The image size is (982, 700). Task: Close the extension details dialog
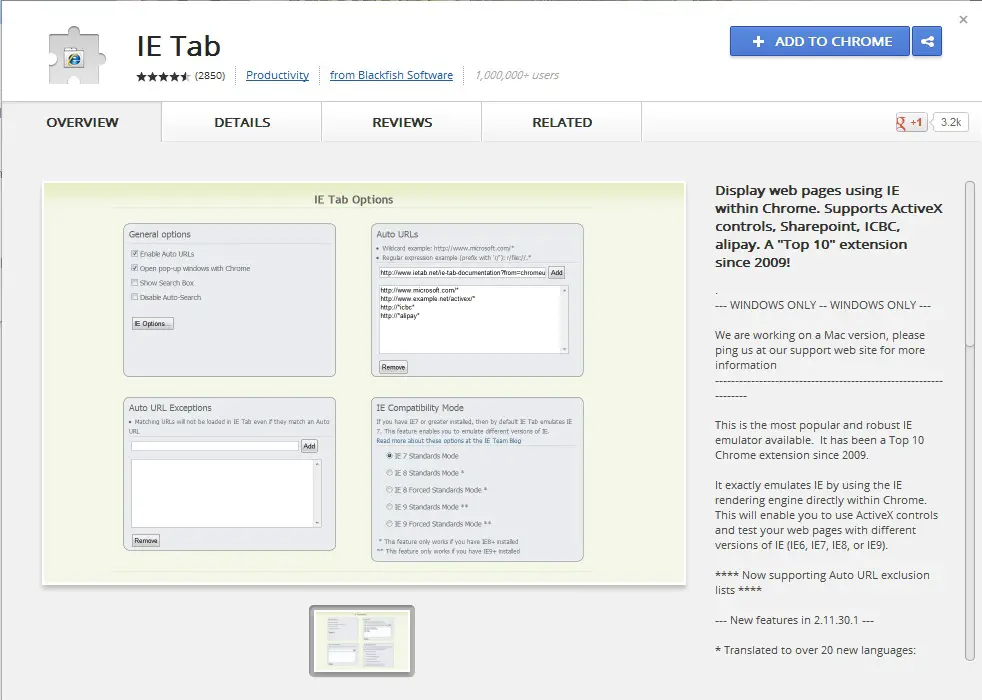964,19
